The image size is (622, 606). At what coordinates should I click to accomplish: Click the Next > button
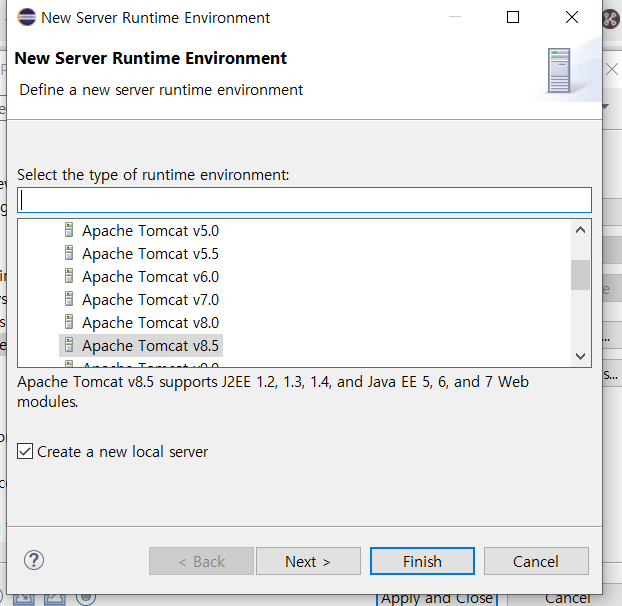pyautogui.click(x=308, y=561)
